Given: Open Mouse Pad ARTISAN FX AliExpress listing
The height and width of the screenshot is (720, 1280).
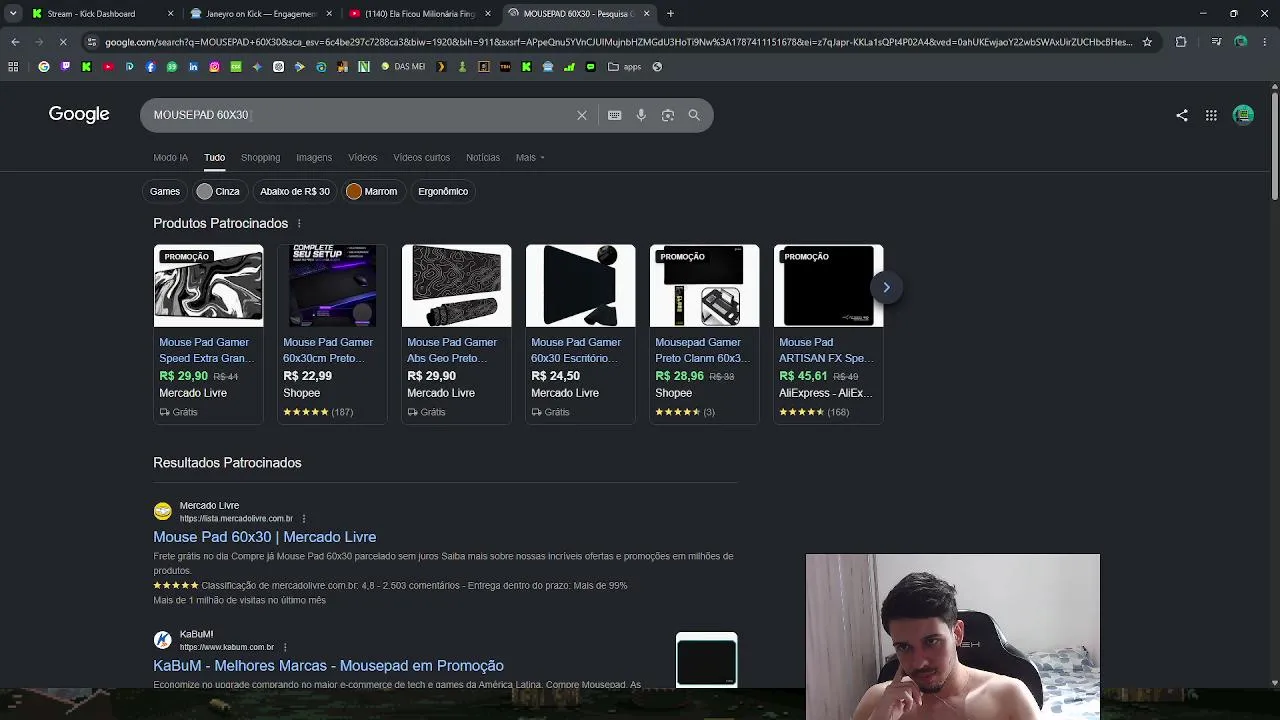Looking at the screenshot, I should click(x=828, y=334).
